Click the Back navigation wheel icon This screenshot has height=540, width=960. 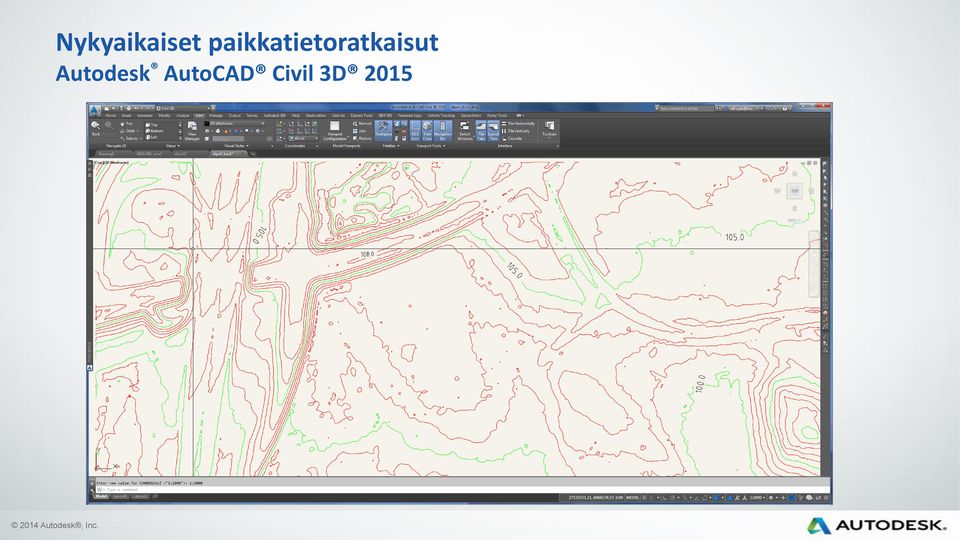point(96,126)
